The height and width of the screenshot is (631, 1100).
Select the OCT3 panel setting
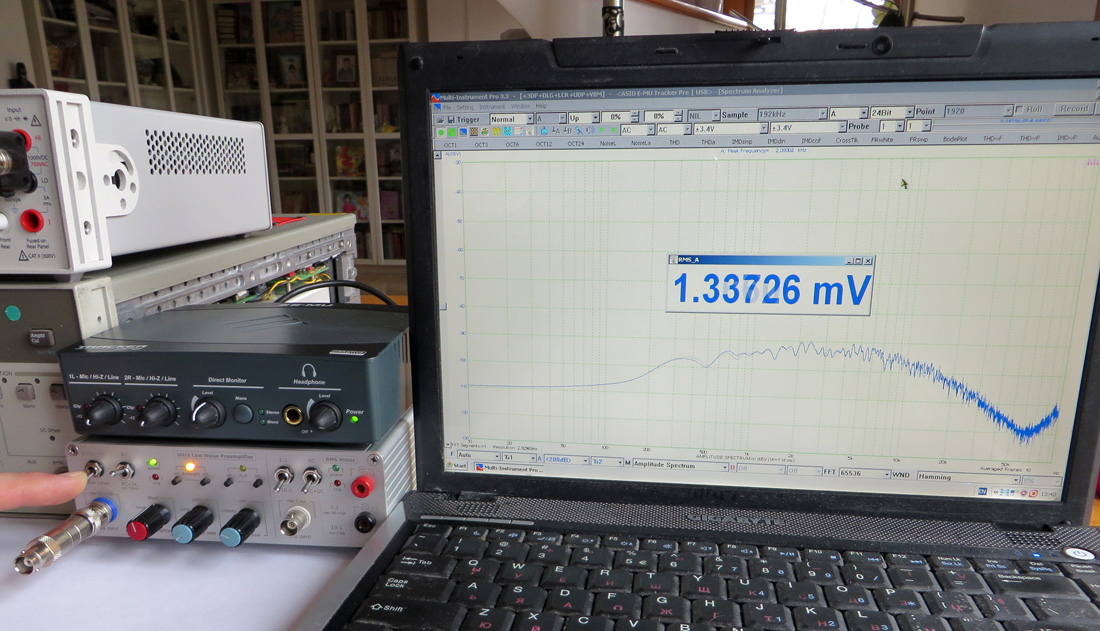click(481, 145)
